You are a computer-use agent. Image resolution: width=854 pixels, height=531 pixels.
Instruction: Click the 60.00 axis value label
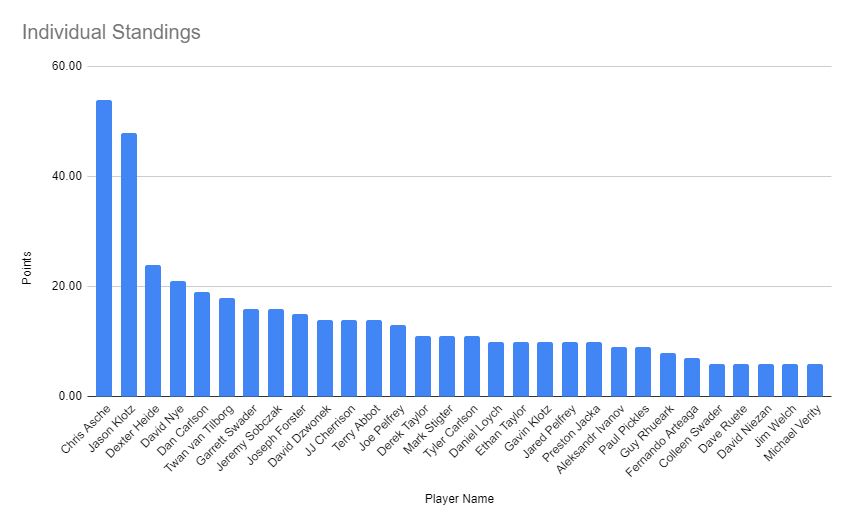(x=67, y=67)
